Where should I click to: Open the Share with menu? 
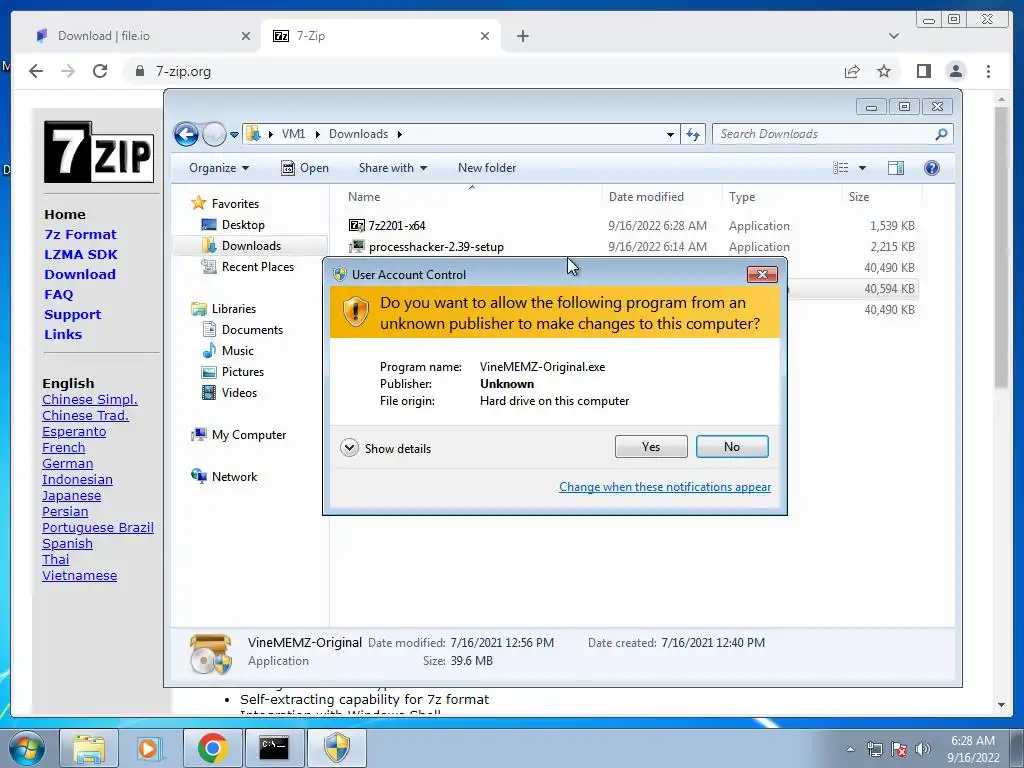392,168
